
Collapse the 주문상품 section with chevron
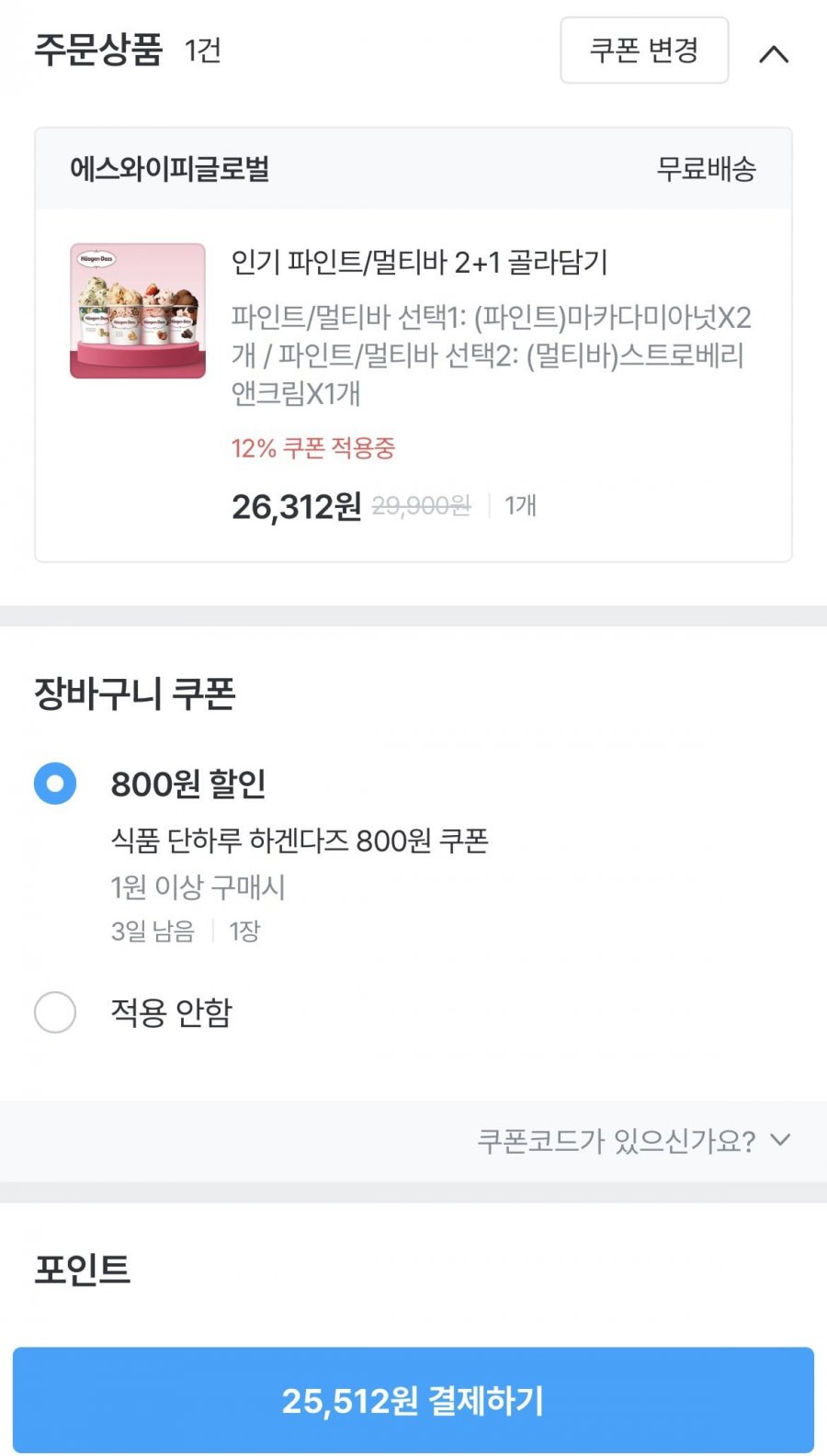[774, 54]
